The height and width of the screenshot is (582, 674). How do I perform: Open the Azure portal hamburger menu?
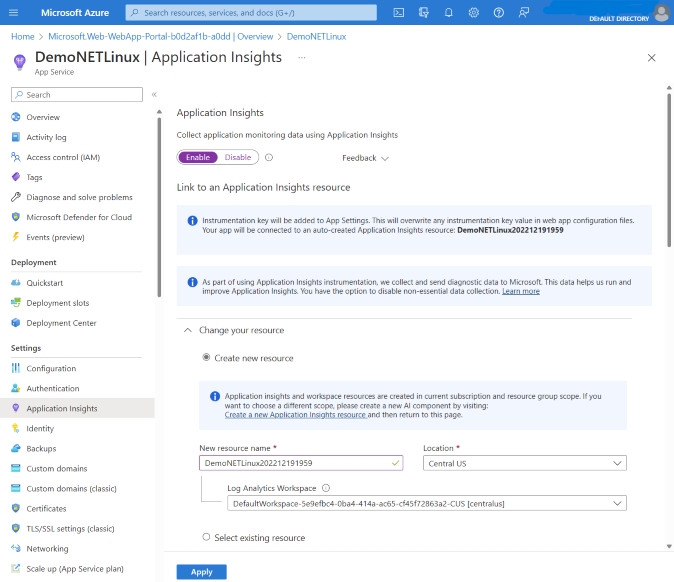click(13, 12)
